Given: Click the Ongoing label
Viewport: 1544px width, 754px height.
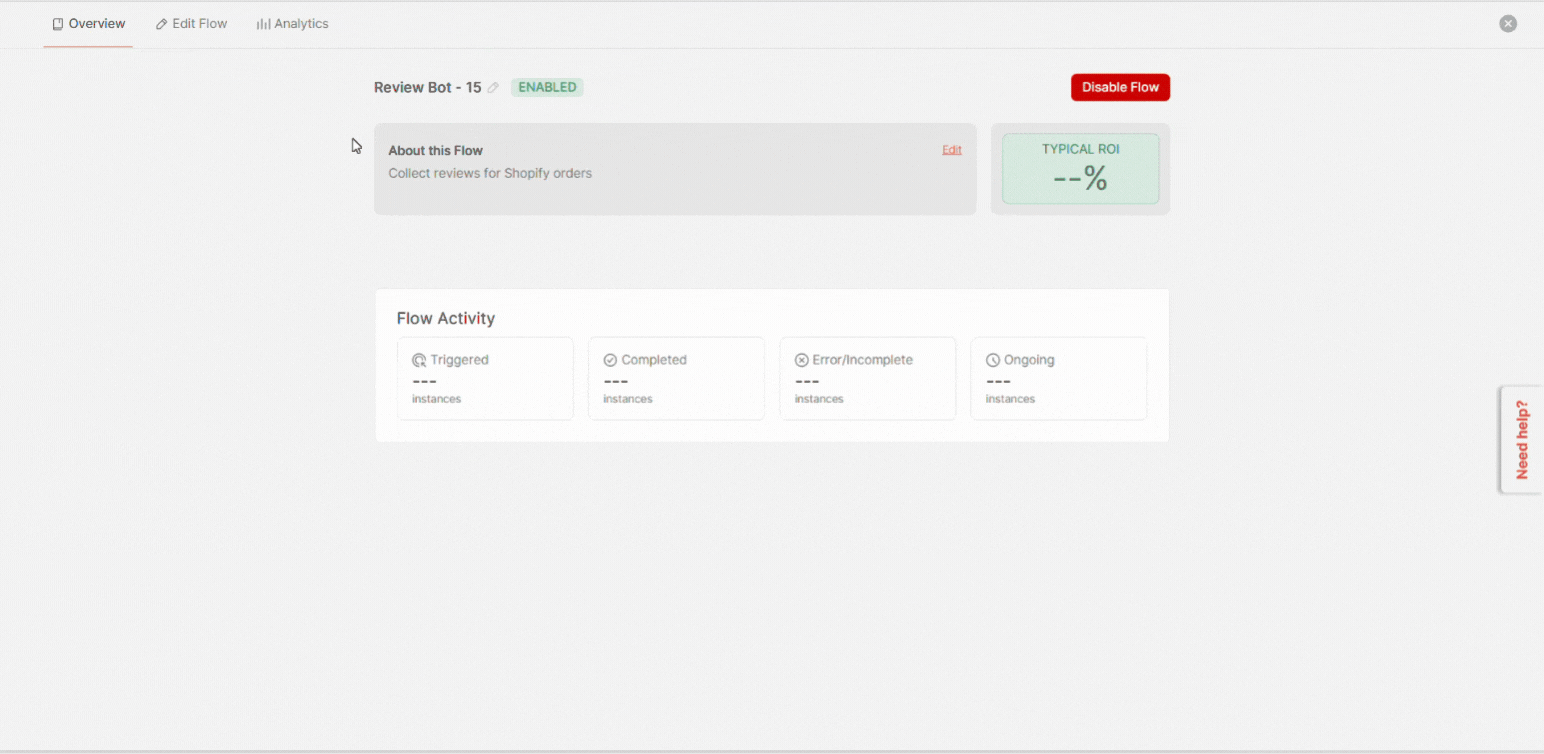Looking at the screenshot, I should [1029, 360].
